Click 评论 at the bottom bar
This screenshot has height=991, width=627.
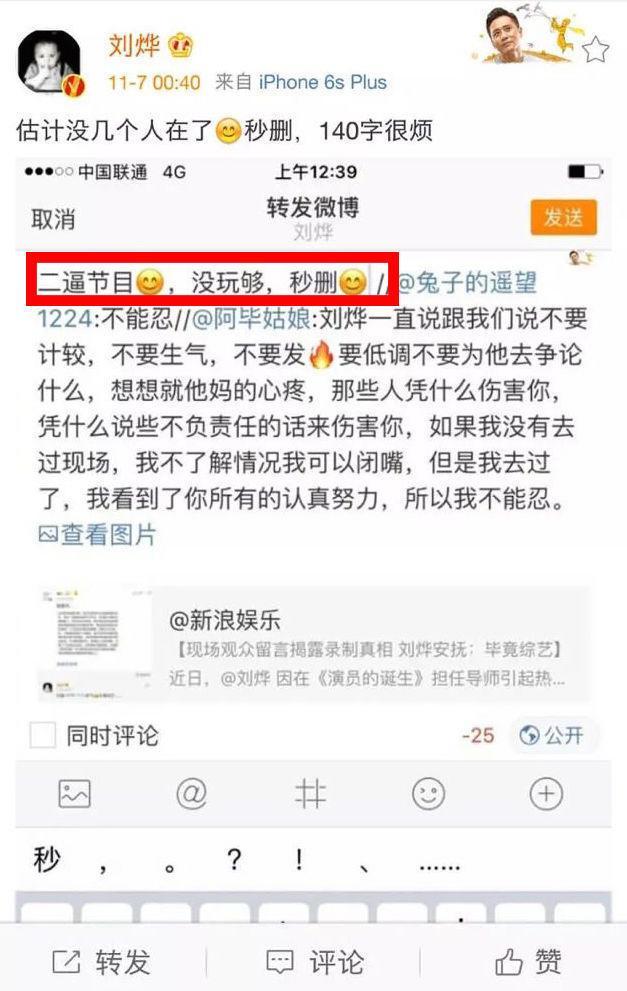tap(315, 962)
